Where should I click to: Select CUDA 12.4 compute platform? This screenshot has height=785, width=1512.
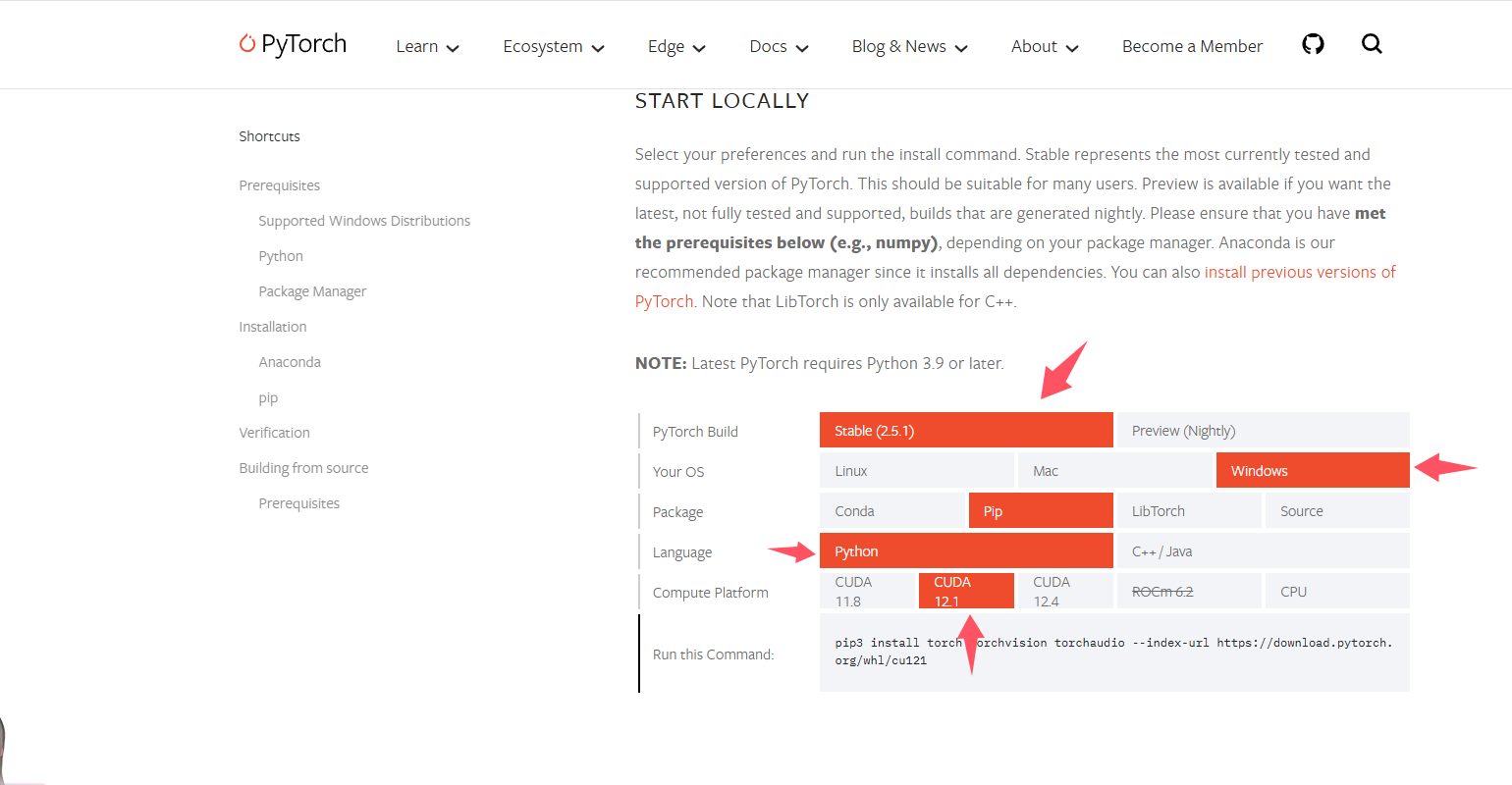click(1065, 591)
